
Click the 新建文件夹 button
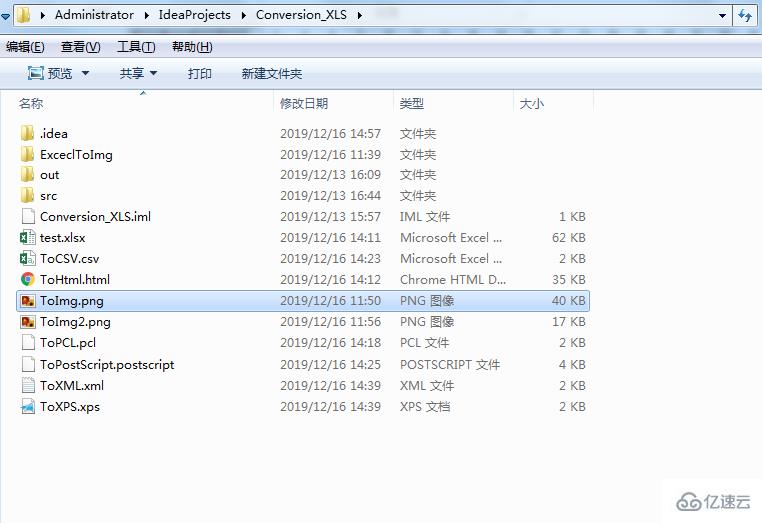coord(272,73)
